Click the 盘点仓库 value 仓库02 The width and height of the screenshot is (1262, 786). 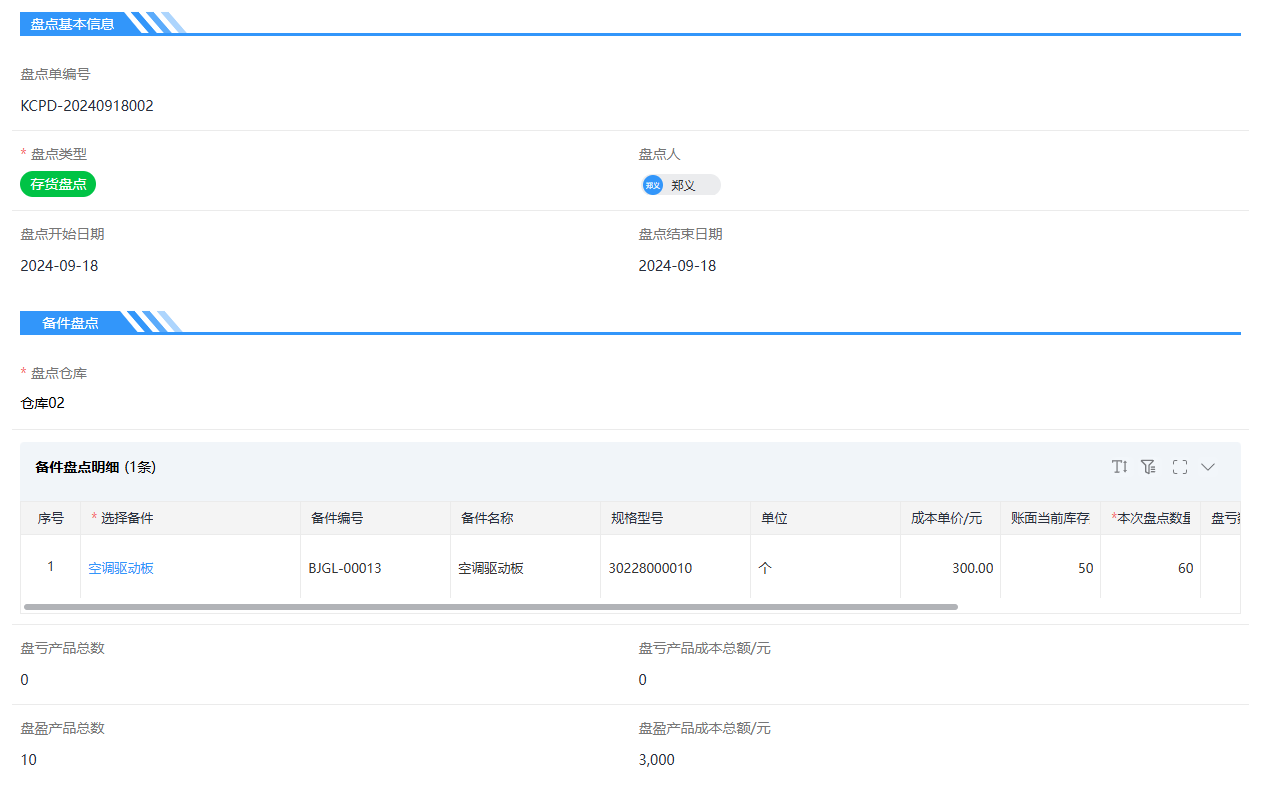pos(43,403)
